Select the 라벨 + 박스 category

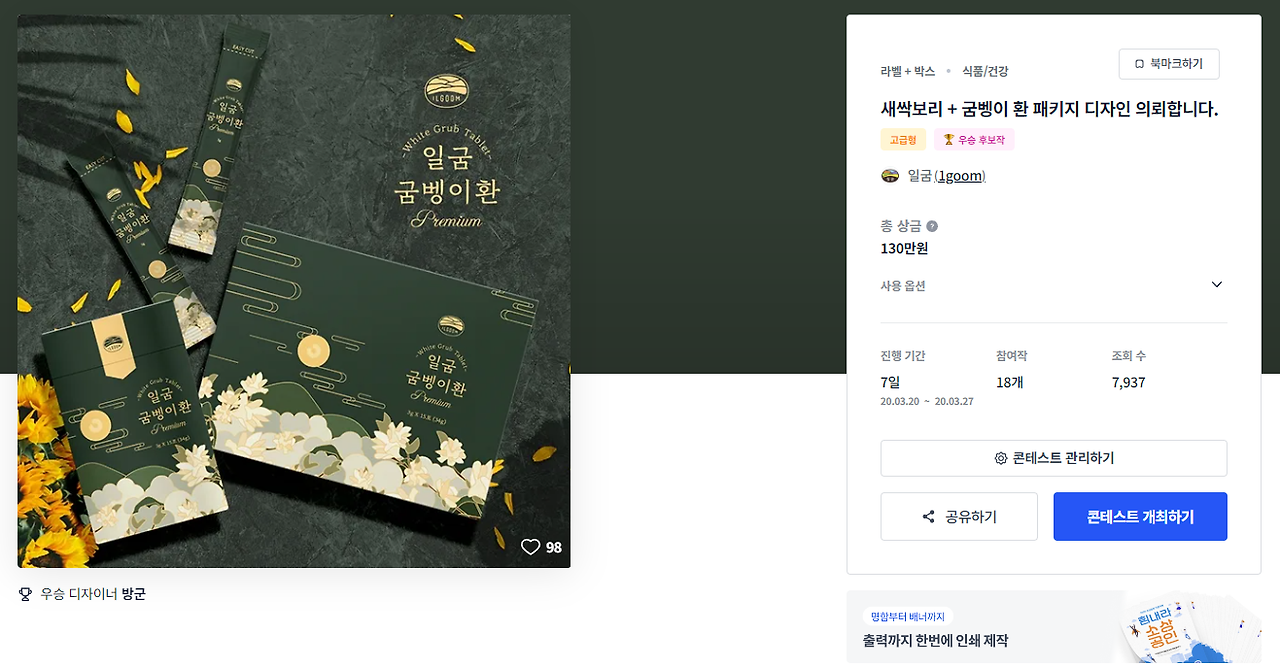pyautogui.click(x=908, y=71)
